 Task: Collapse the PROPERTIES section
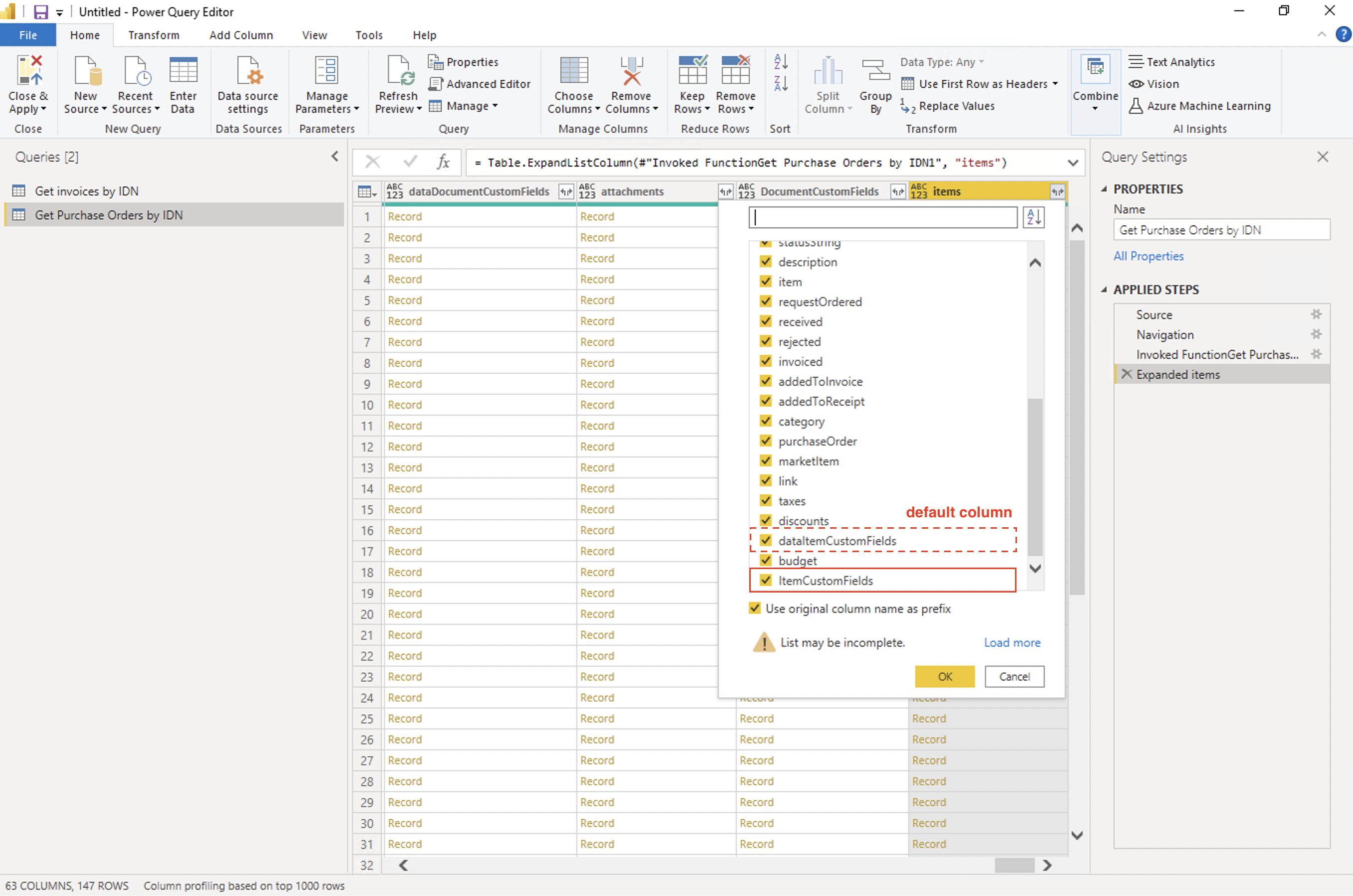(1104, 189)
